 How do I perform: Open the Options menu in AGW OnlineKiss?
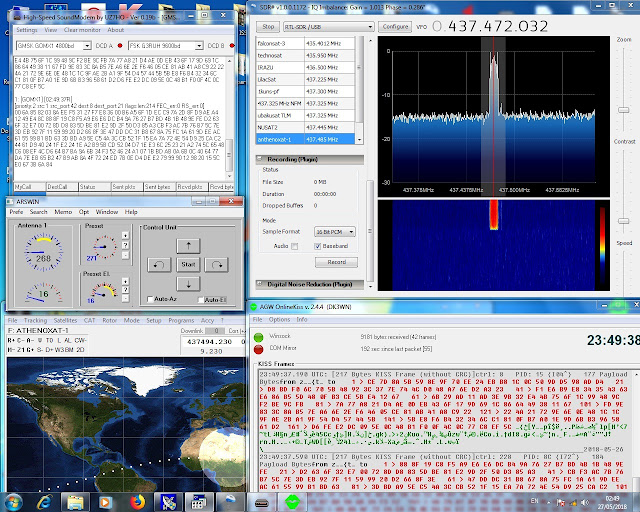[279, 319]
